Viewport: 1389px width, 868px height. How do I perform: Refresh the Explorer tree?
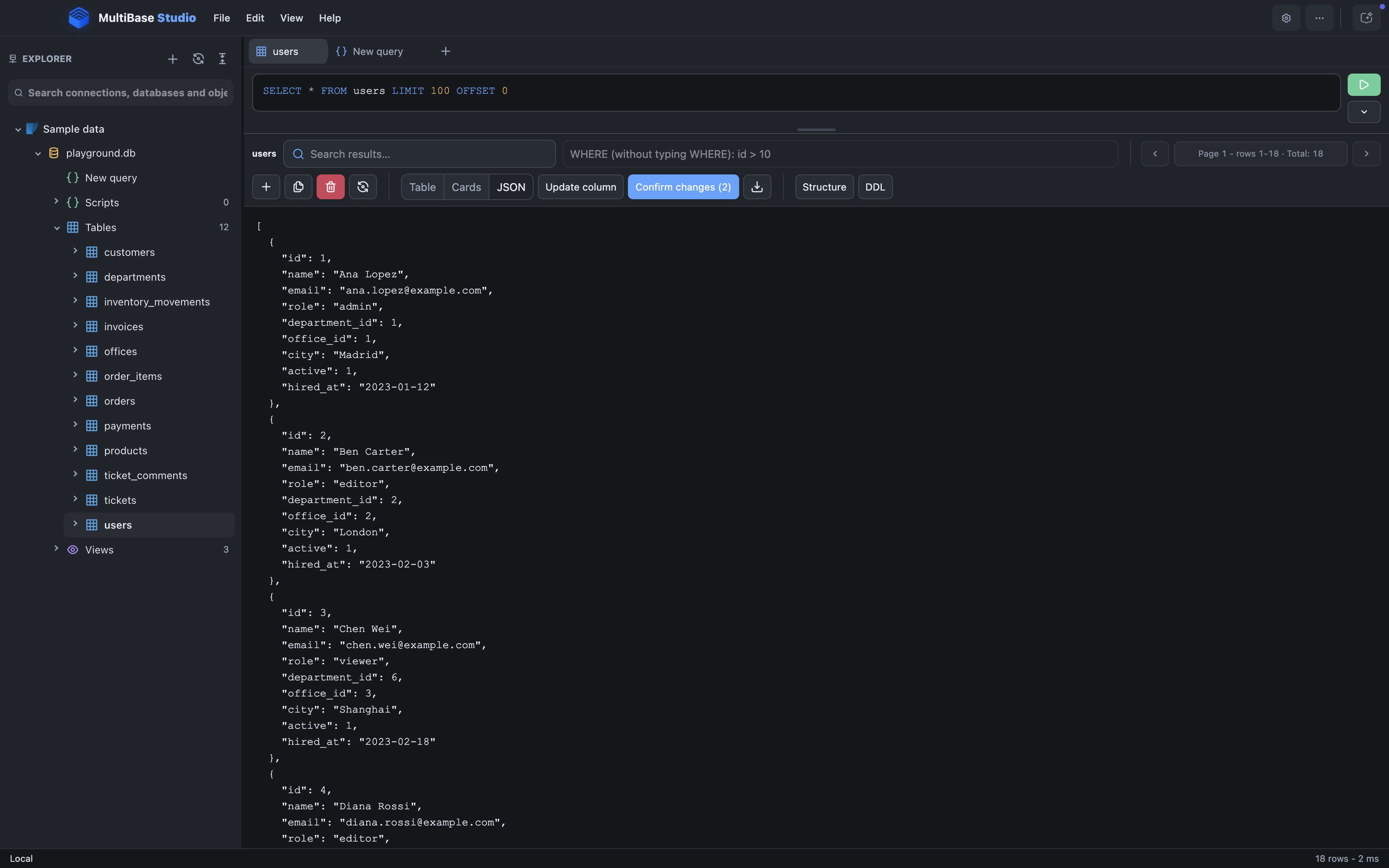[x=198, y=59]
